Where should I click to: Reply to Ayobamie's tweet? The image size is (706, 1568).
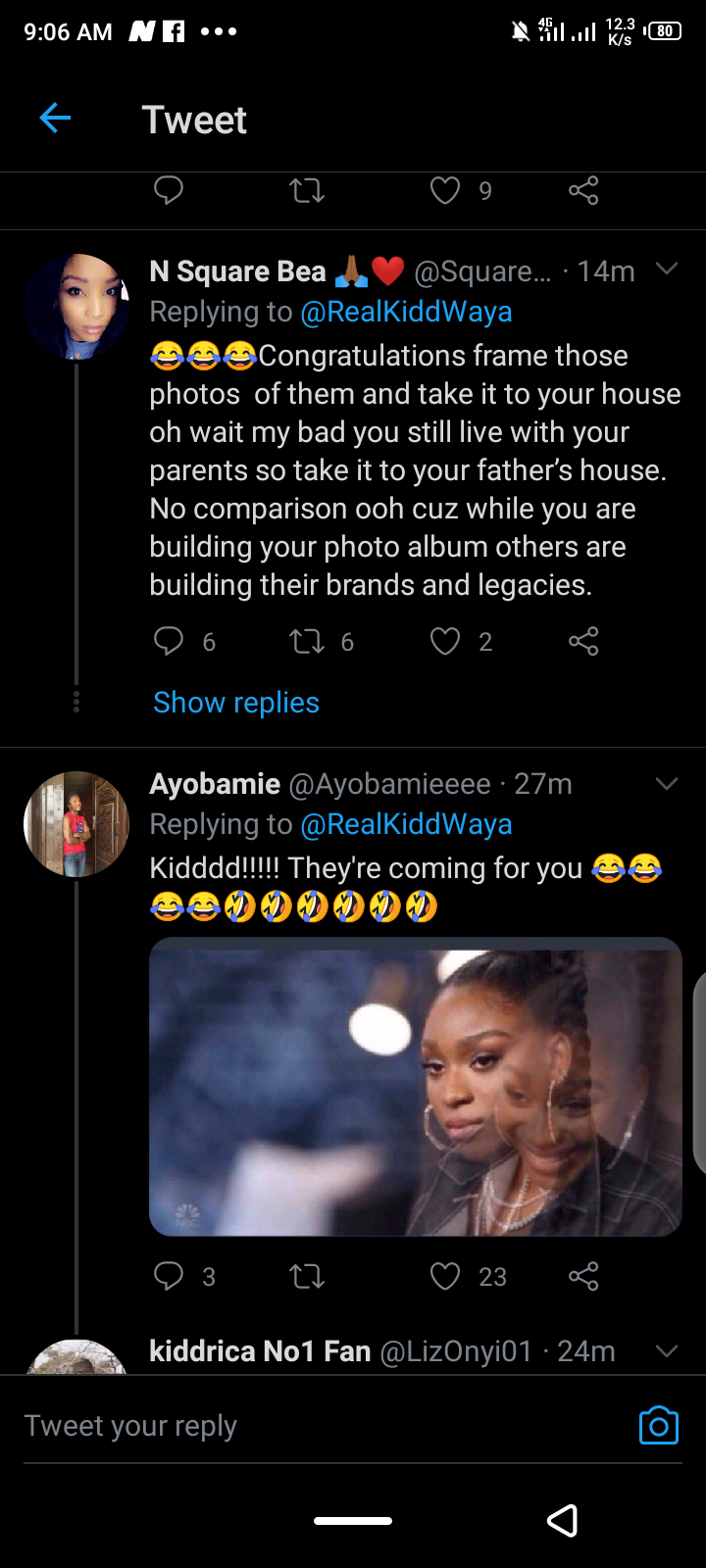point(169,1275)
